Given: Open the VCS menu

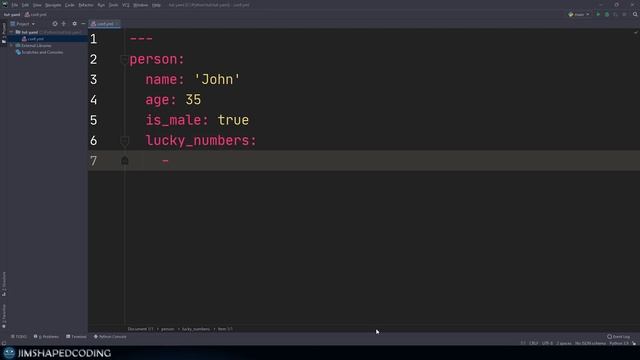Looking at the screenshot, I should click(x=126, y=5).
